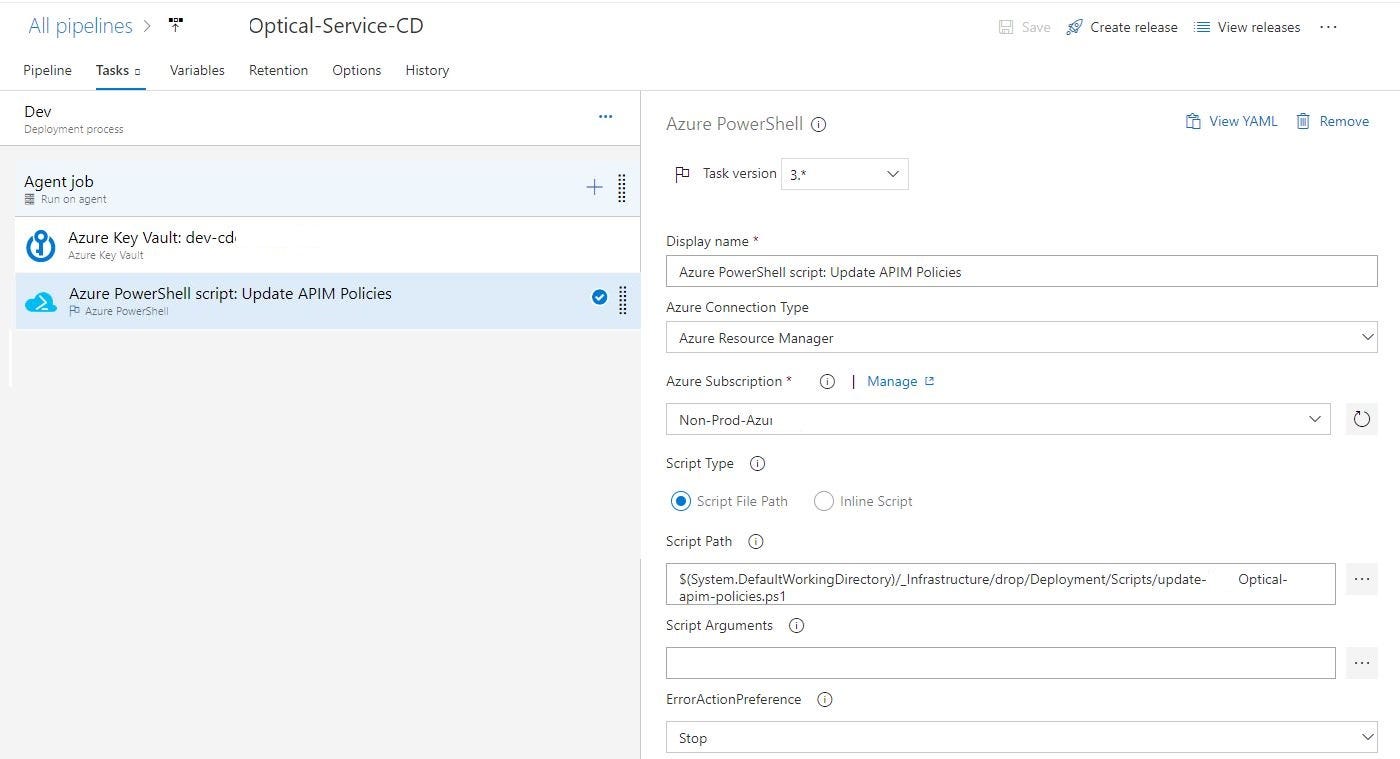Screen dimensions: 1400x759
Task: Open the History tab
Action: pos(427,70)
